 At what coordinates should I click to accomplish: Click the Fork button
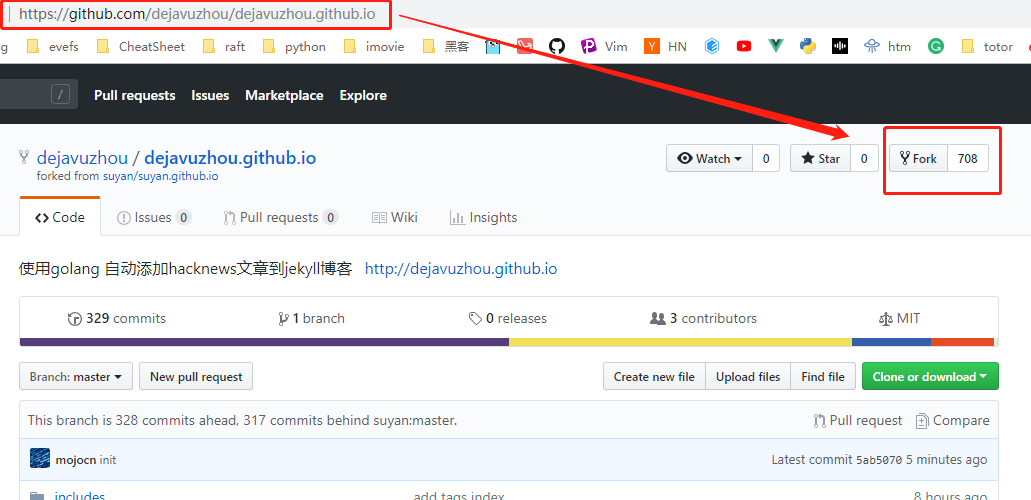click(x=918, y=159)
